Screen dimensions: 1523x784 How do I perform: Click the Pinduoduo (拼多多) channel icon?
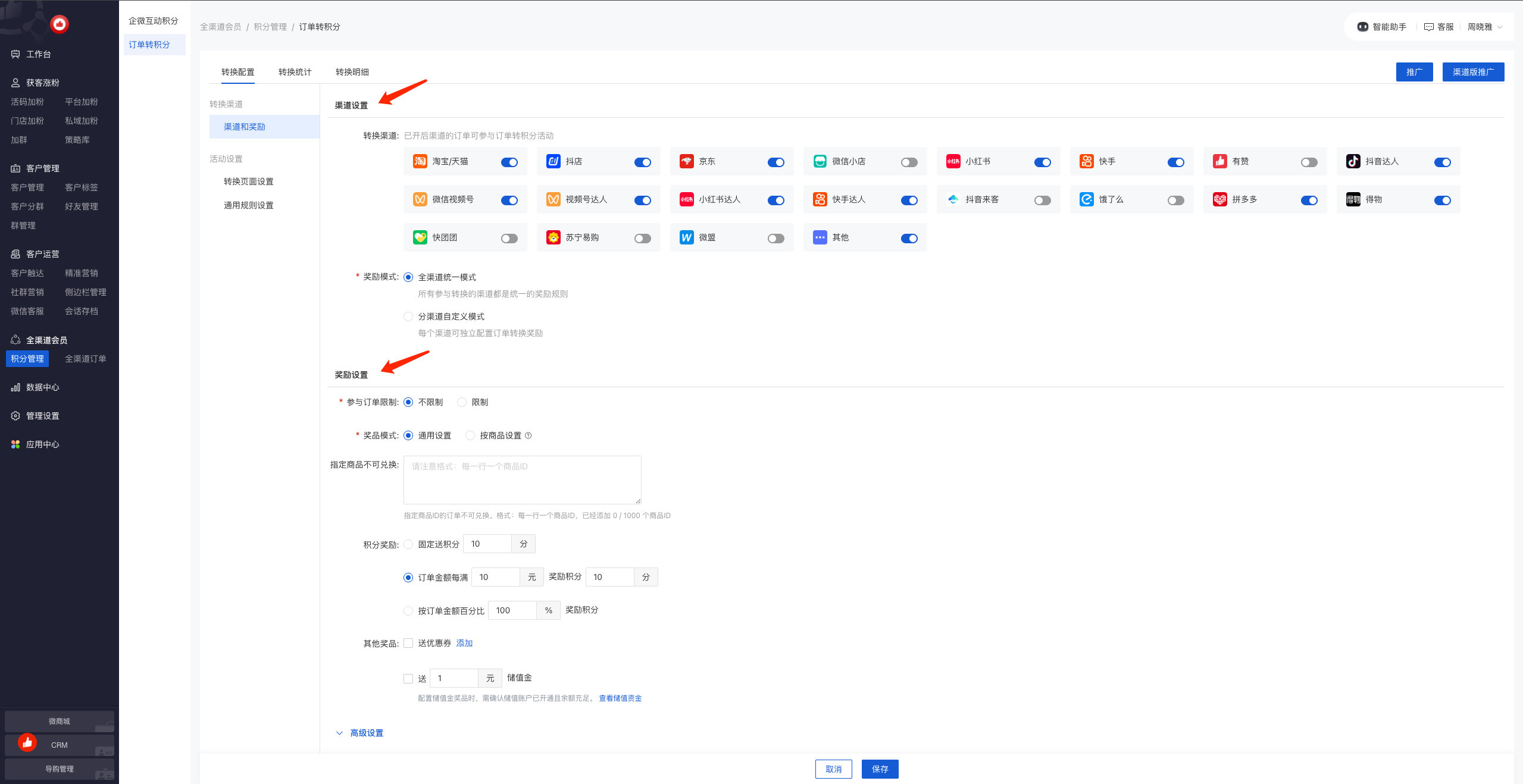point(1220,199)
